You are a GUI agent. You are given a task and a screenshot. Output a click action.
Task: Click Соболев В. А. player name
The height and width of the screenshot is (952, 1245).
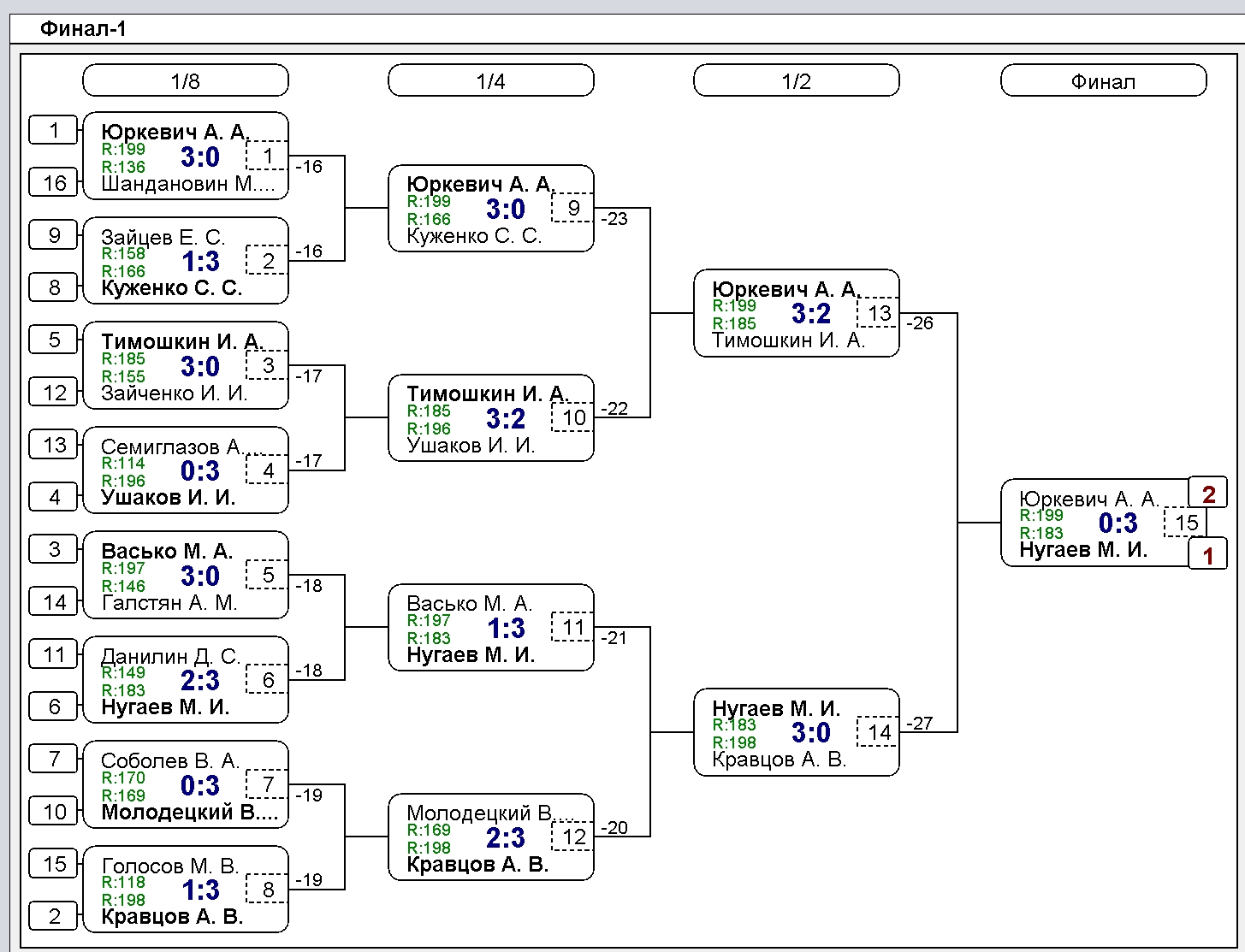[169, 761]
